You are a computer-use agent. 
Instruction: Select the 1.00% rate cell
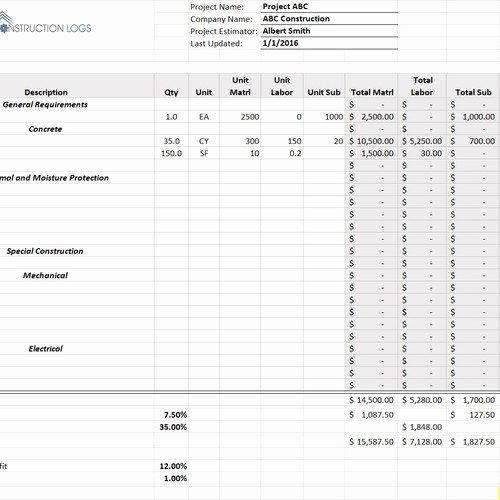pyautogui.click(x=171, y=478)
